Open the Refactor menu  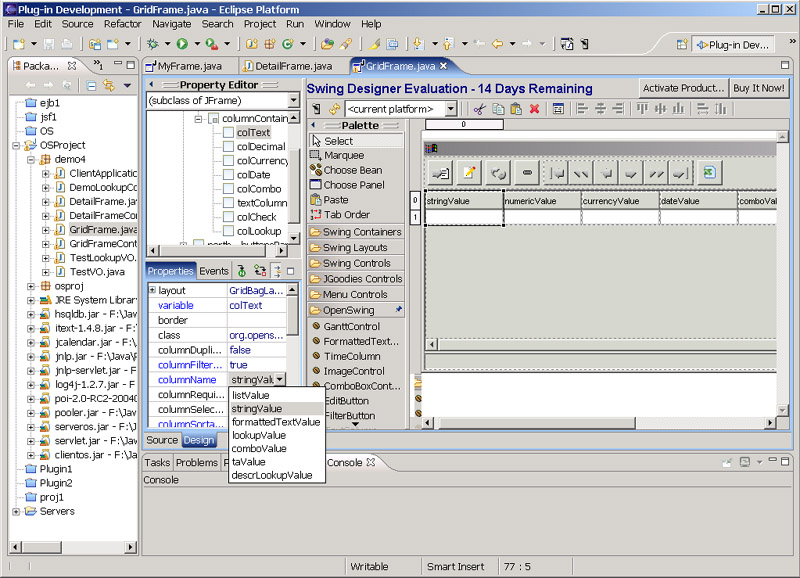coord(122,23)
